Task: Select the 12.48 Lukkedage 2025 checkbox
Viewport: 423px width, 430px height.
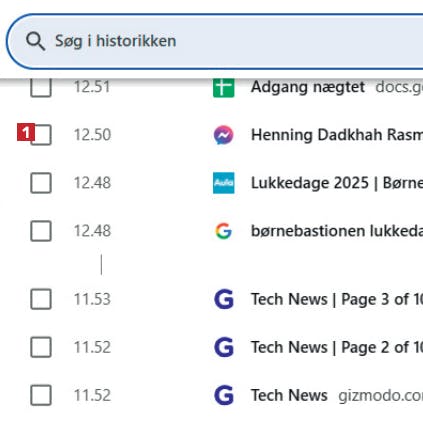Action: [x=41, y=183]
